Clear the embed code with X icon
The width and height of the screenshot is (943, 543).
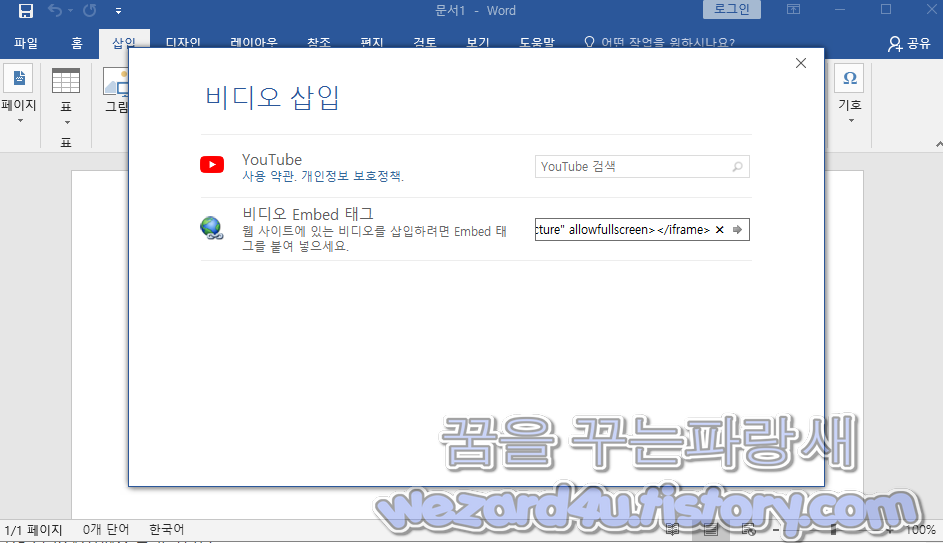[x=719, y=230]
